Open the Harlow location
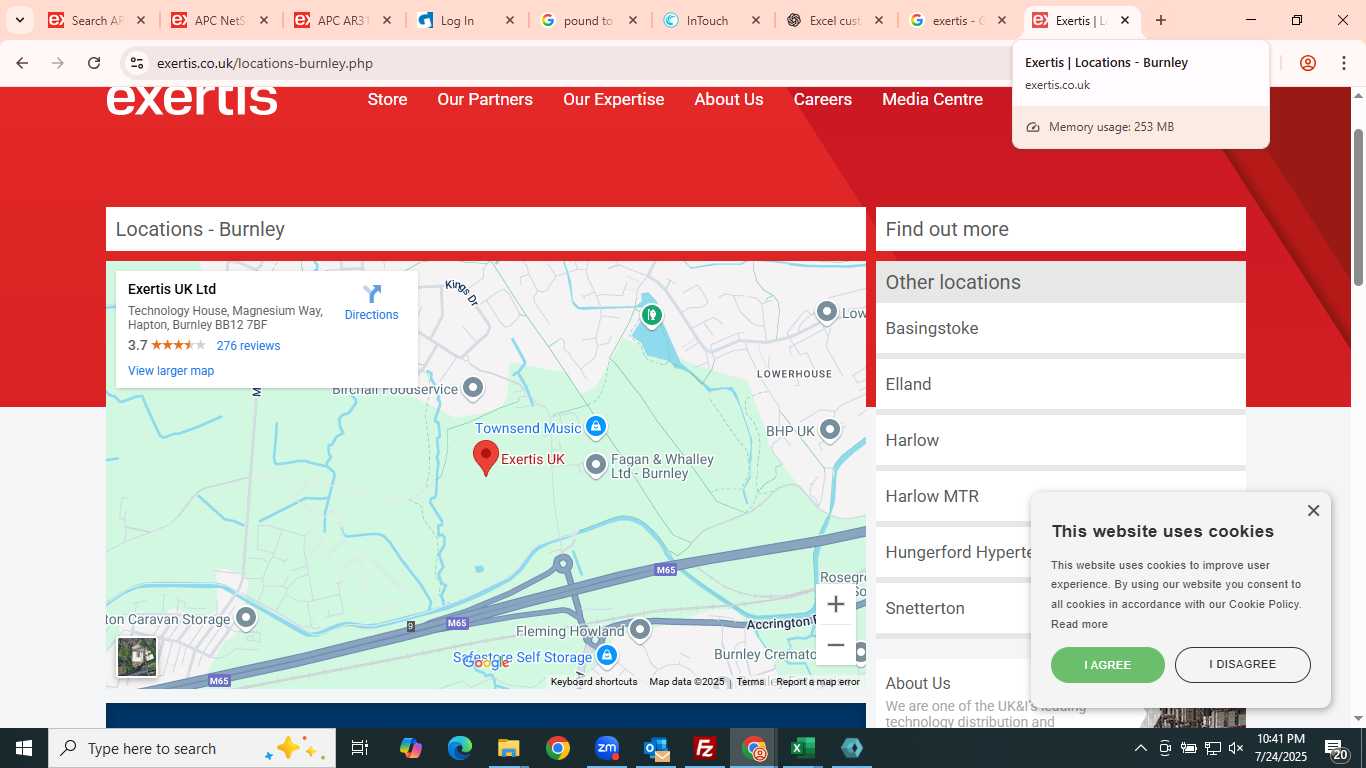The image size is (1366, 768). click(1061, 440)
